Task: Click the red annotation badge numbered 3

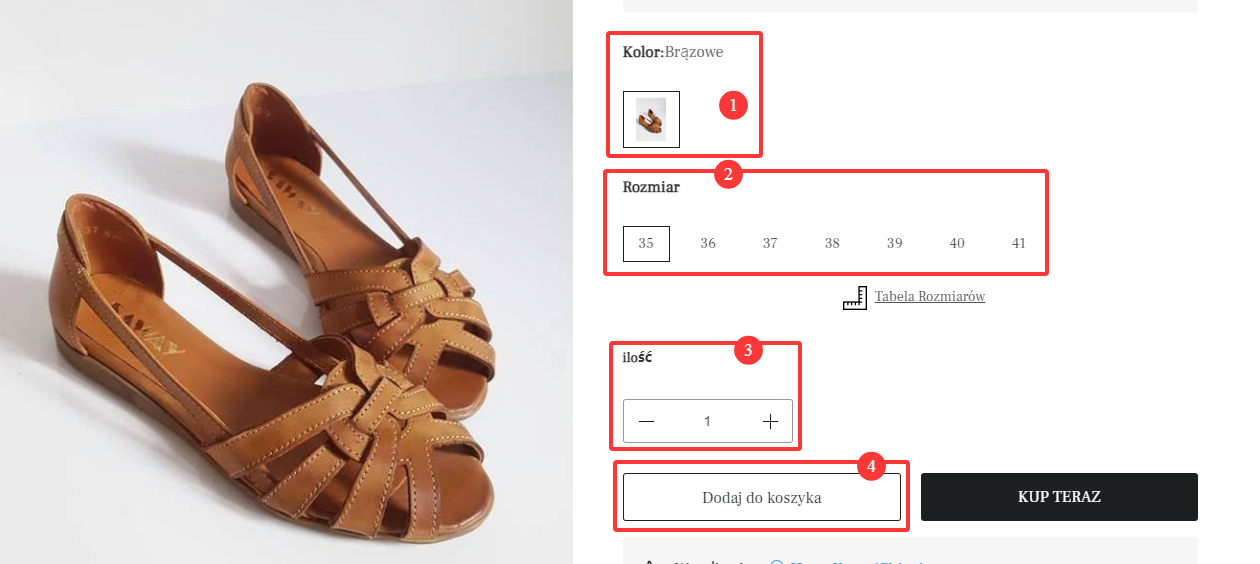Action: click(748, 350)
